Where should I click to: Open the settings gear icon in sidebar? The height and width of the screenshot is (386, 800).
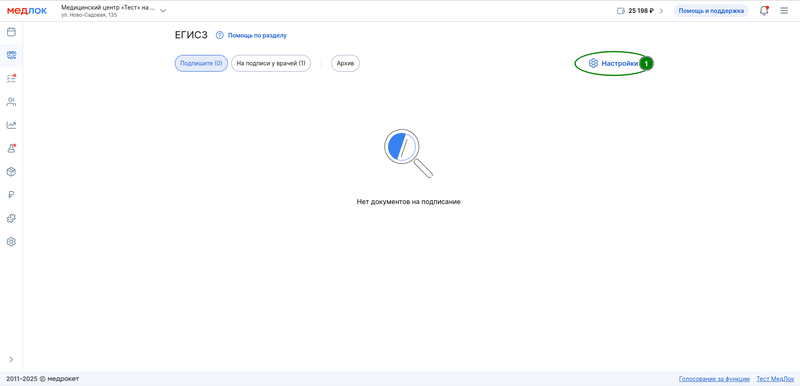[11, 242]
